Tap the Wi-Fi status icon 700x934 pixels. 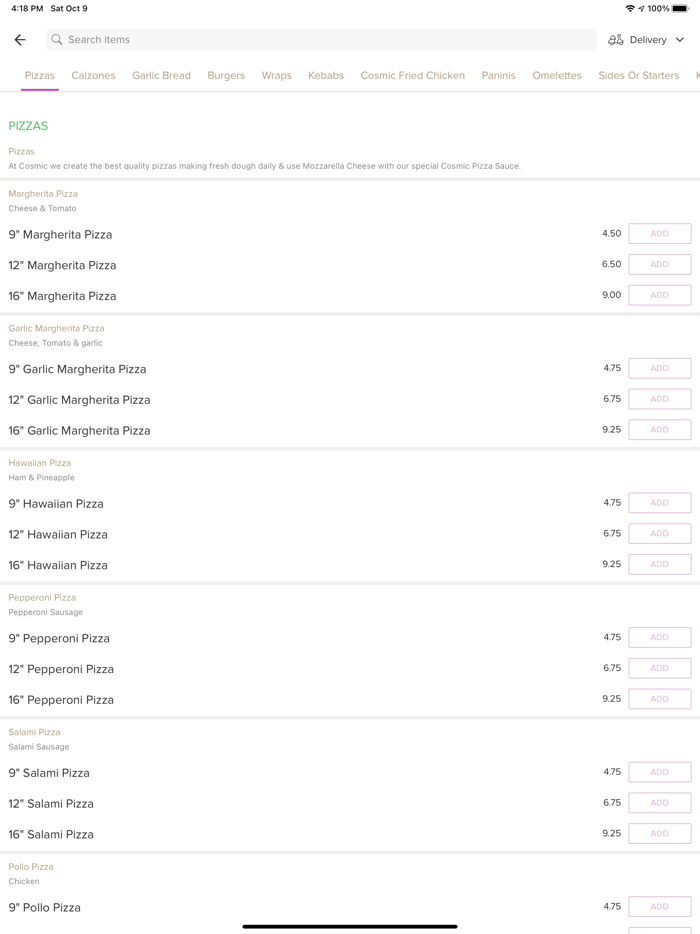point(630,9)
